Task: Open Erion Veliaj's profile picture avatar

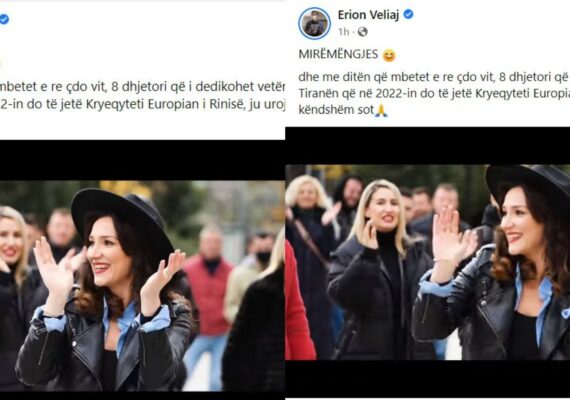Action: coord(314,23)
